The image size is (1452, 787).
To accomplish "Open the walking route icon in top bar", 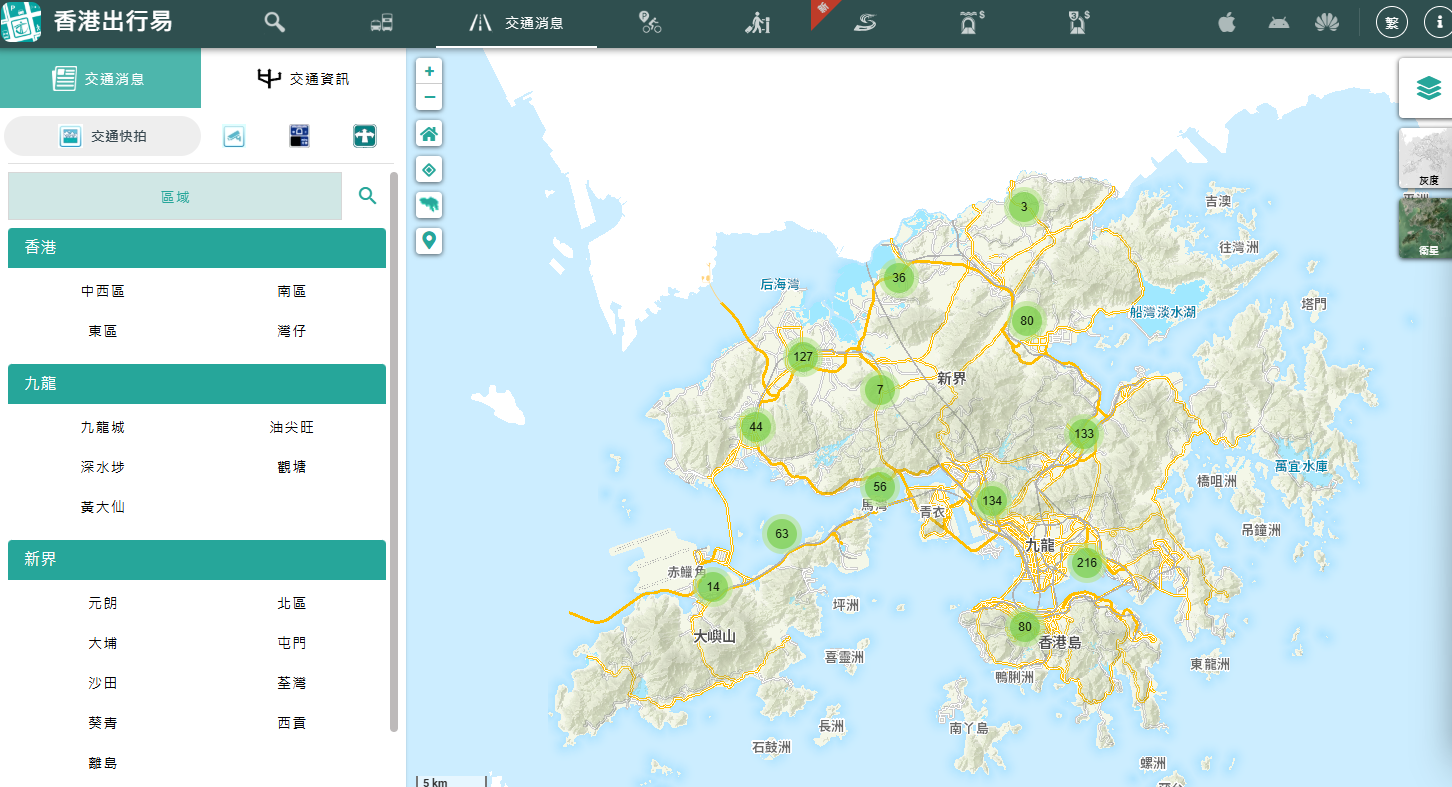I will [x=757, y=23].
